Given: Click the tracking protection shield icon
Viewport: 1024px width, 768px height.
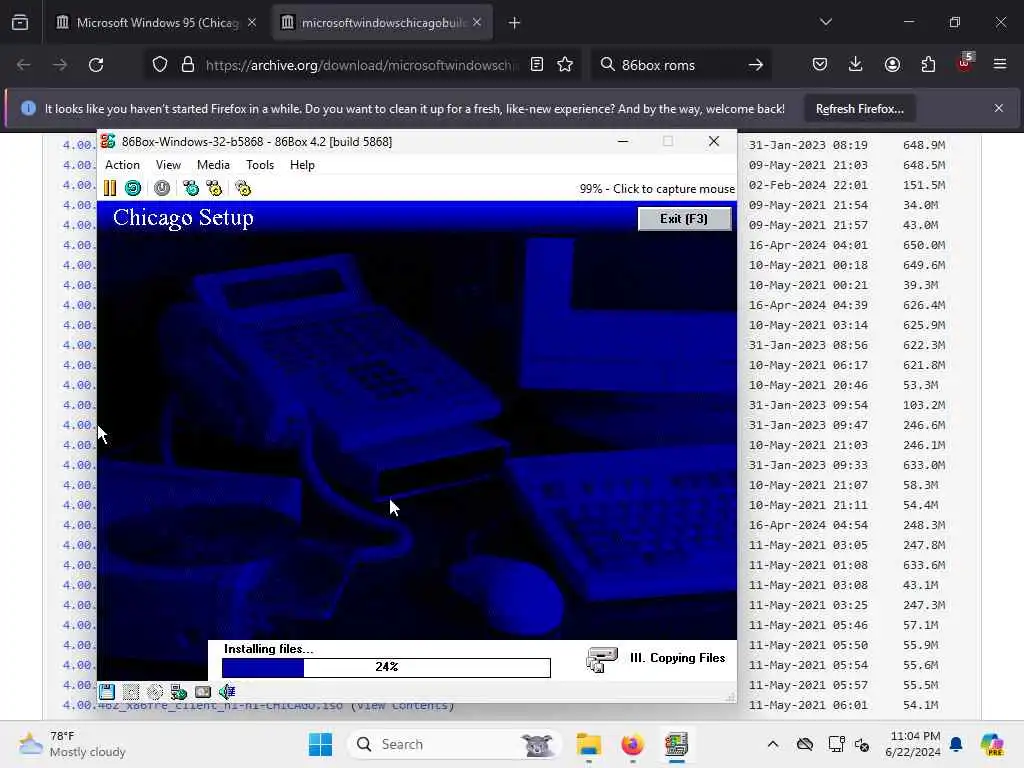Looking at the screenshot, I should (x=160, y=65).
